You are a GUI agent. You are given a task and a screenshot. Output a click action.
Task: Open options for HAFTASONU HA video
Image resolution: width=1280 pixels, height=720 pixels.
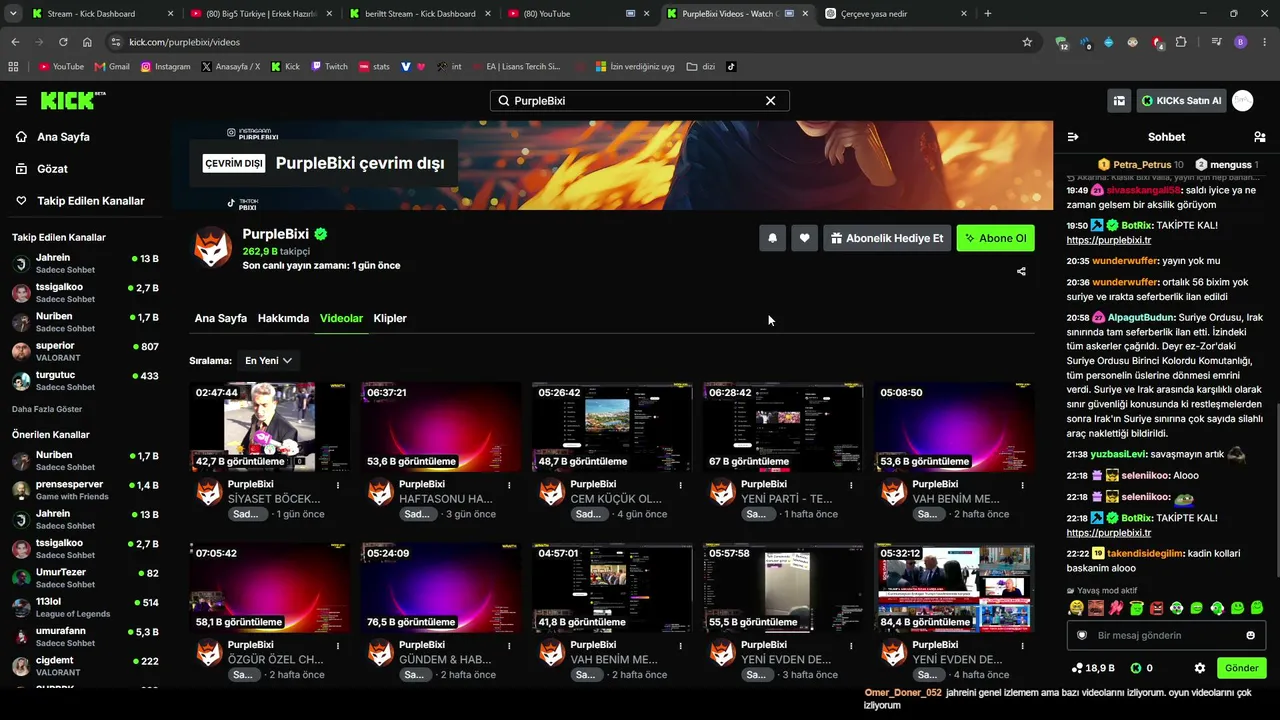click(x=509, y=485)
